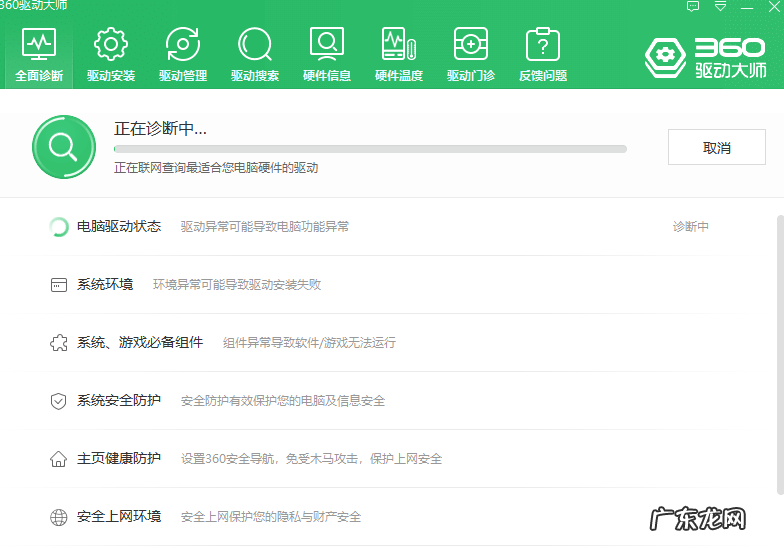Click the large green magnifier diagnosis icon
Screen dimensions: 784x548
coord(64,147)
